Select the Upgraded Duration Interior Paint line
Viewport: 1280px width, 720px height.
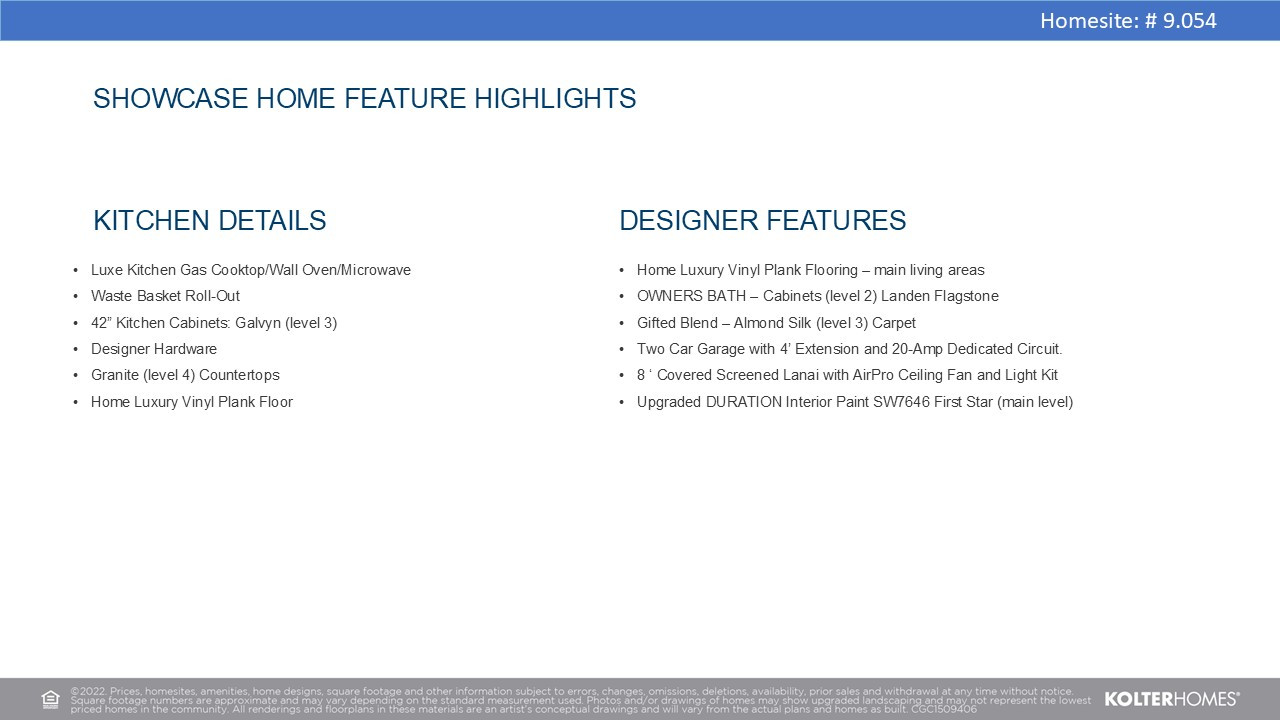854,402
